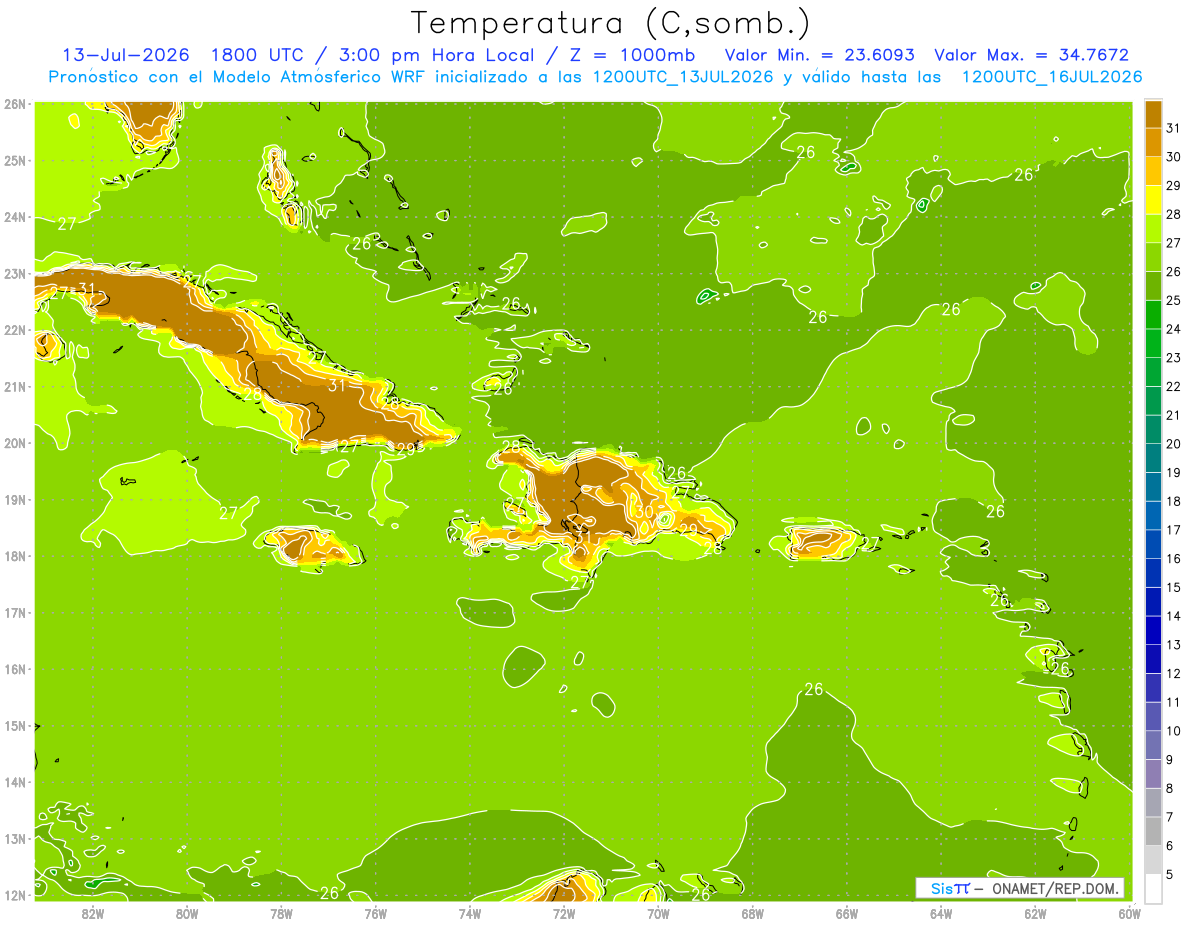Click the '29' value on the color scale
Viewport: 1200px width, 927px height.
coord(1174,186)
